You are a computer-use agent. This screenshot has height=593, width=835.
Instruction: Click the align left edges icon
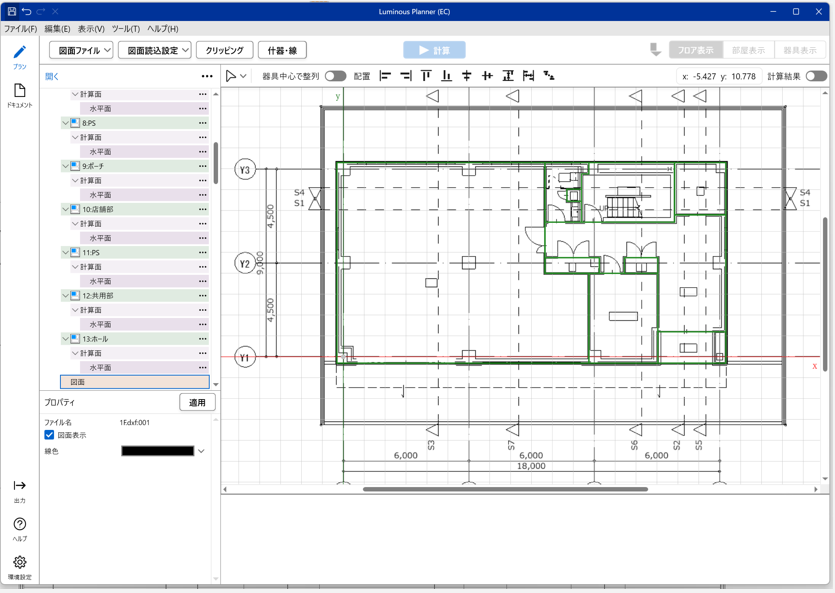385,76
